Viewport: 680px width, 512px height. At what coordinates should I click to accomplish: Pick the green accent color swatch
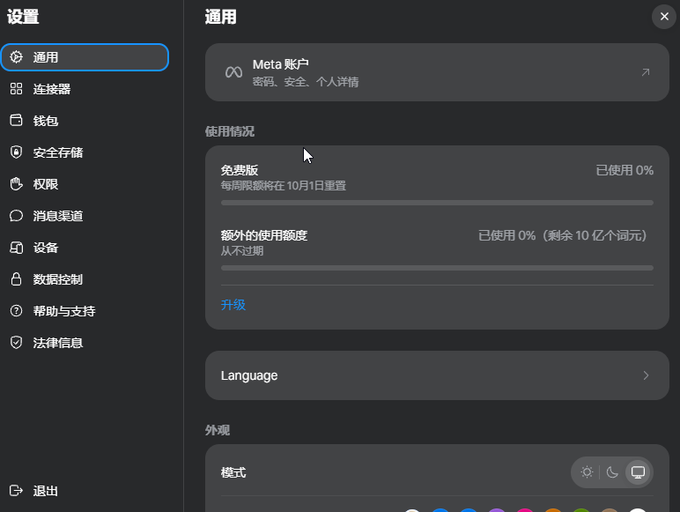click(x=581, y=510)
